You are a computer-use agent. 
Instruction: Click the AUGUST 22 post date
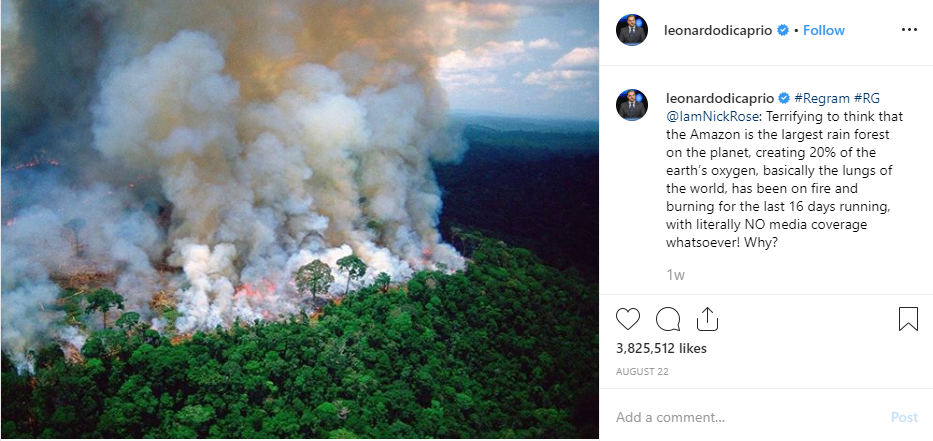coord(643,371)
